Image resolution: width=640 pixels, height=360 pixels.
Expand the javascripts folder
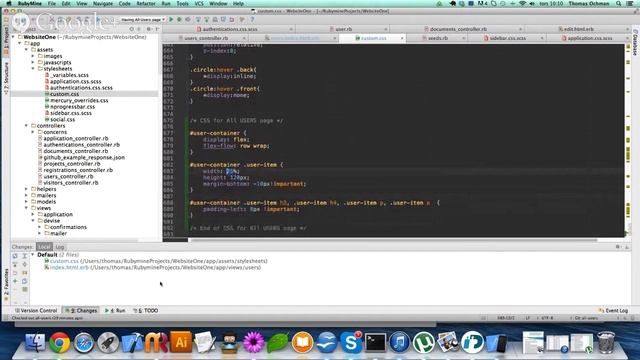[33, 62]
